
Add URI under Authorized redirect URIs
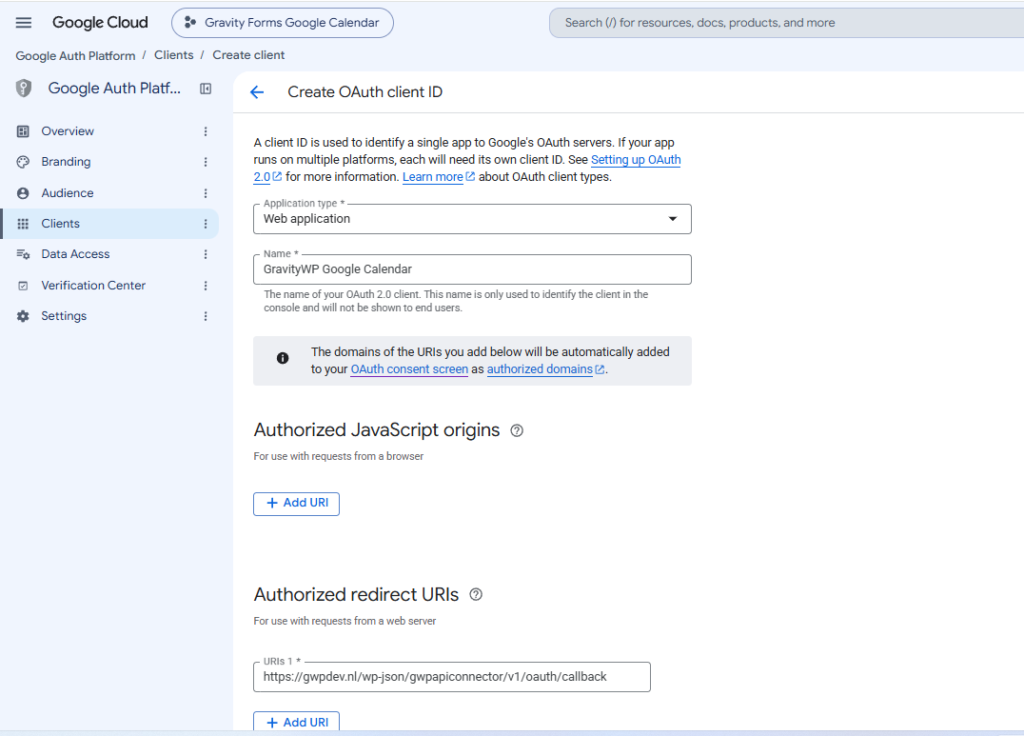point(296,722)
